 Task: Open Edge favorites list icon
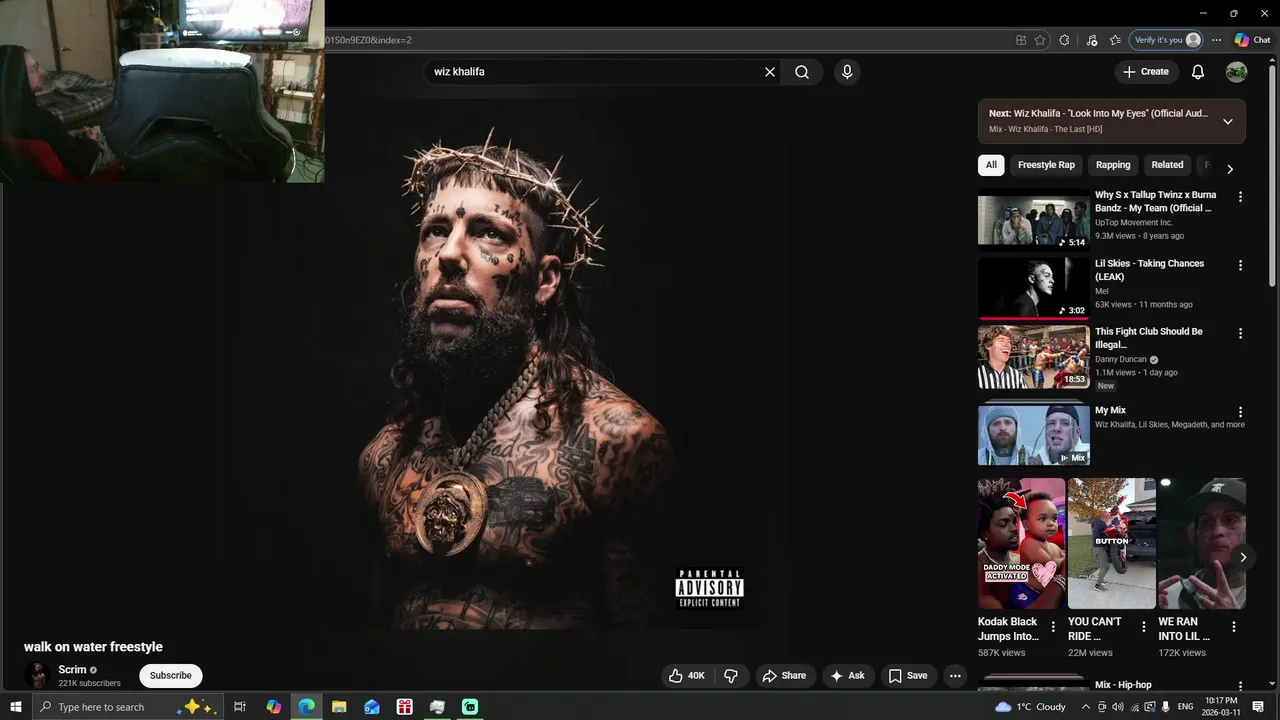point(1115,40)
